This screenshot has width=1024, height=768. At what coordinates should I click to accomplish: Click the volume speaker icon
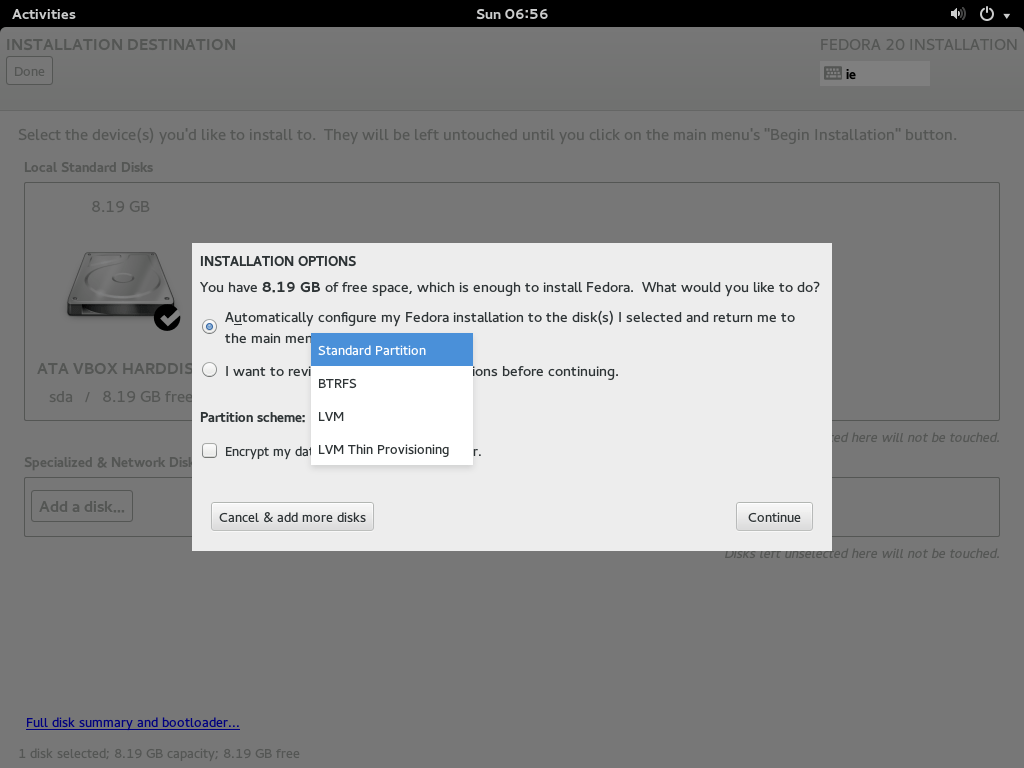tap(957, 14)
